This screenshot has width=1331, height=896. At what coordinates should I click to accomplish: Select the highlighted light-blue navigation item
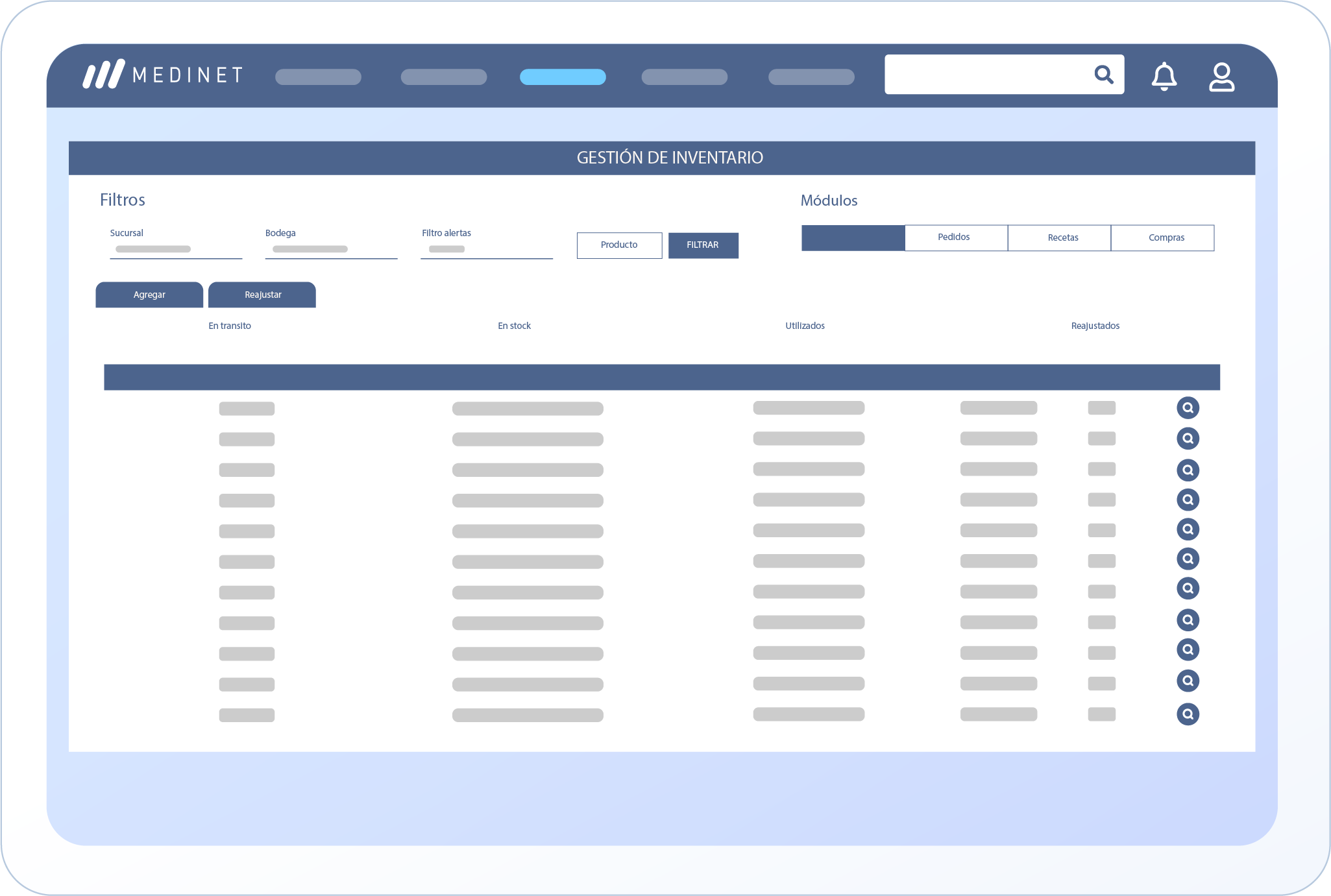pos(563,77)
